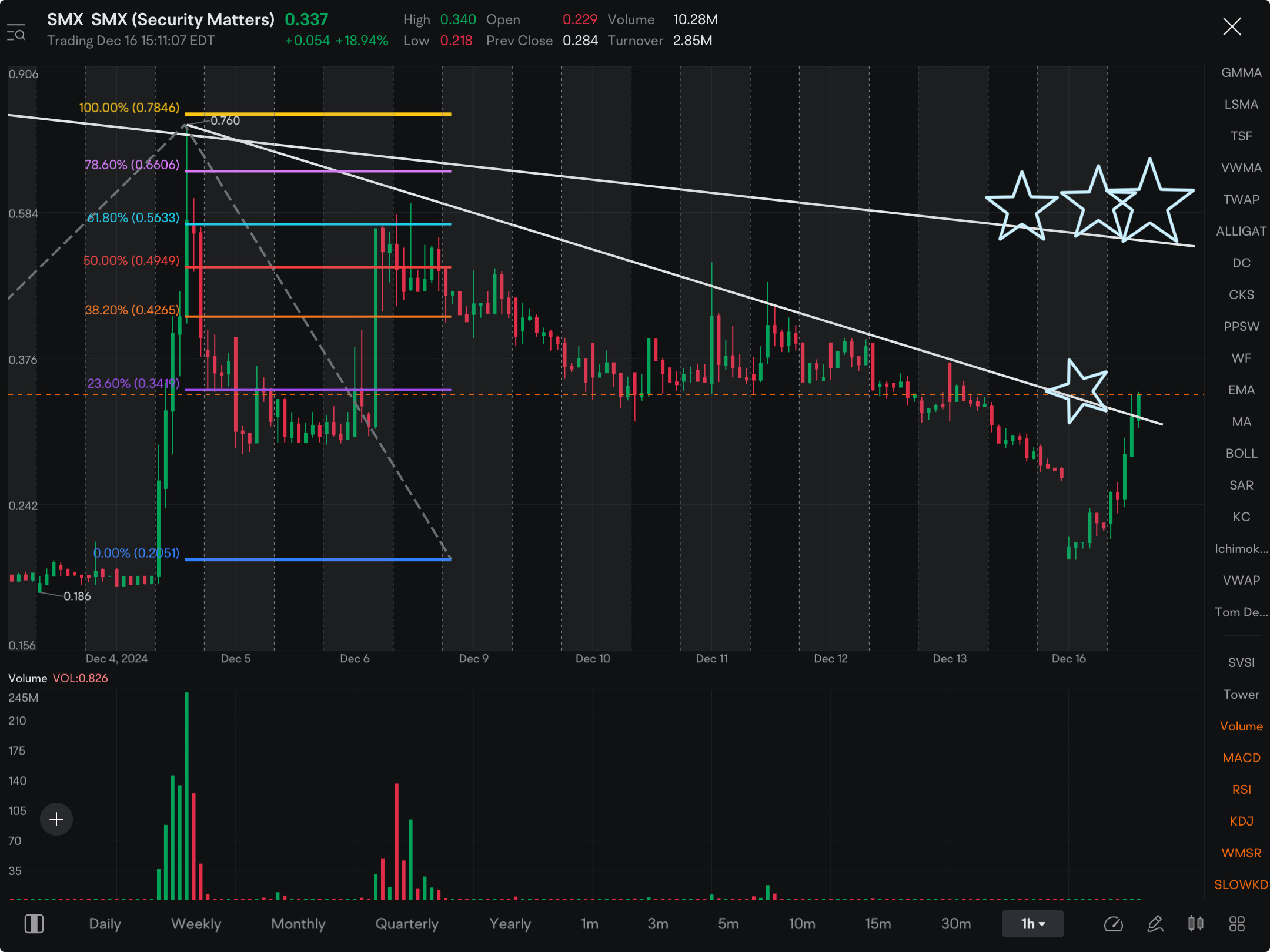
Task: Enable the Tower sub-indicator
Action: pos(1241,695)
